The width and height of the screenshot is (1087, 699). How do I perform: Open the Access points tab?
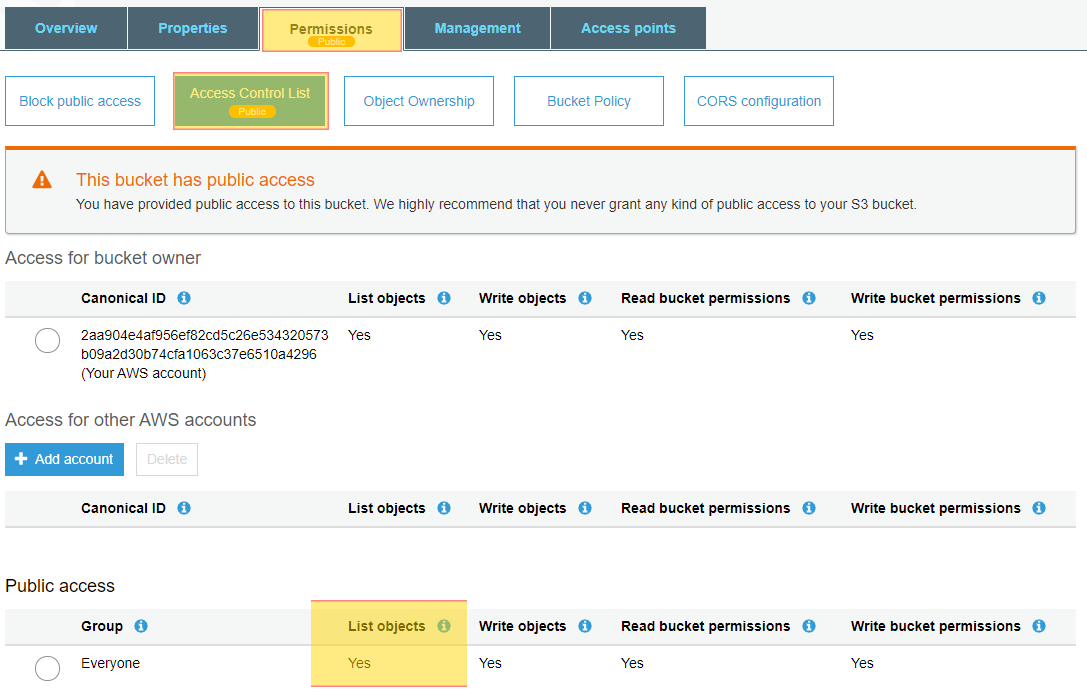[628, 28]
